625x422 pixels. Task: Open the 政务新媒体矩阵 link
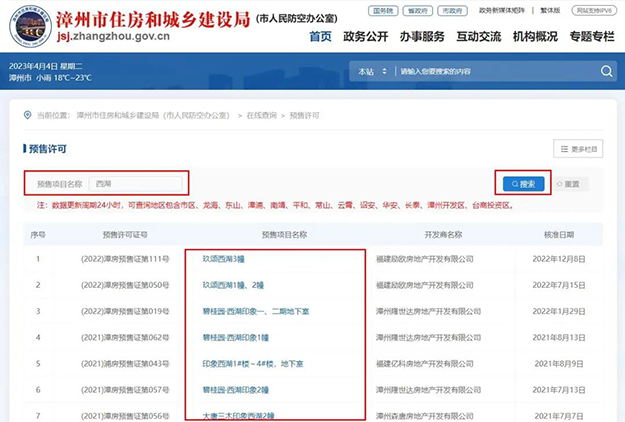coord(502,10)
